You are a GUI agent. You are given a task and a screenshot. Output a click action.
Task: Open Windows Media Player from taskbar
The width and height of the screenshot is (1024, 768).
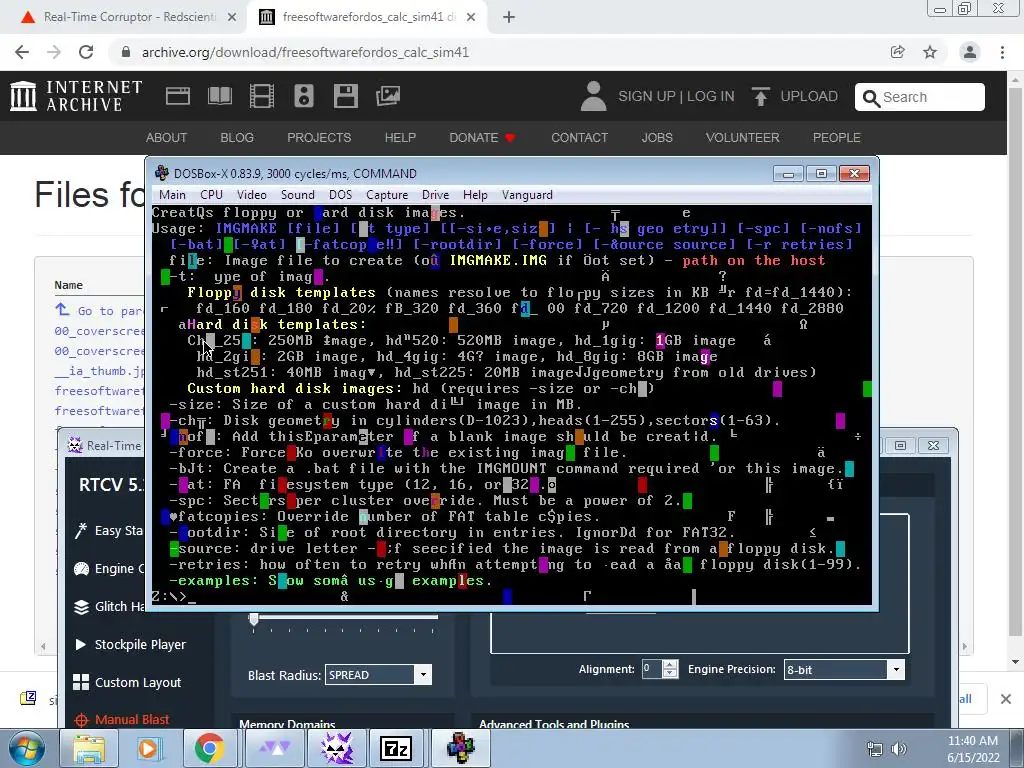[x=148, y=748]
